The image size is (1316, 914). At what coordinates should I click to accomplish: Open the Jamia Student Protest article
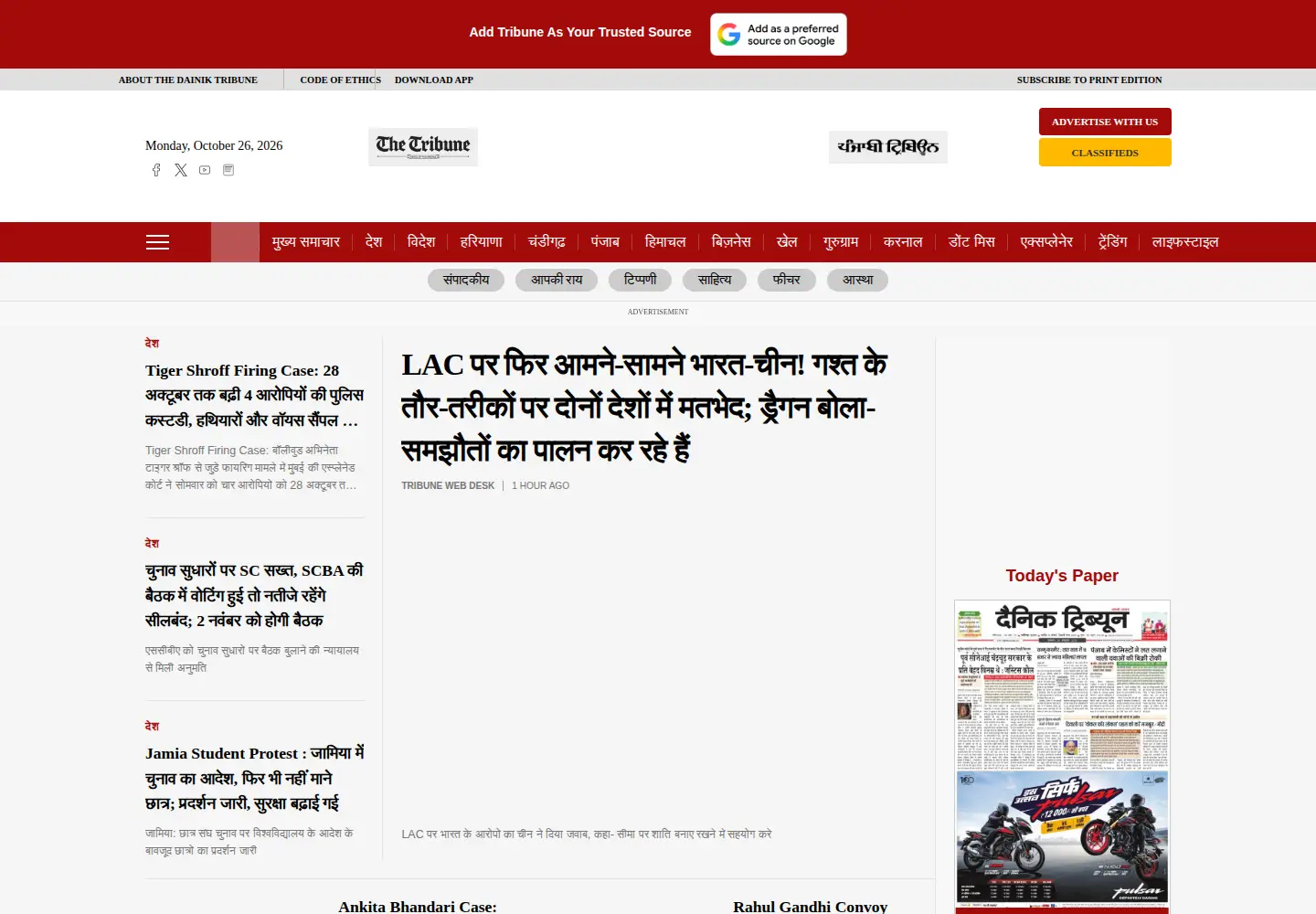click(254, 778)
